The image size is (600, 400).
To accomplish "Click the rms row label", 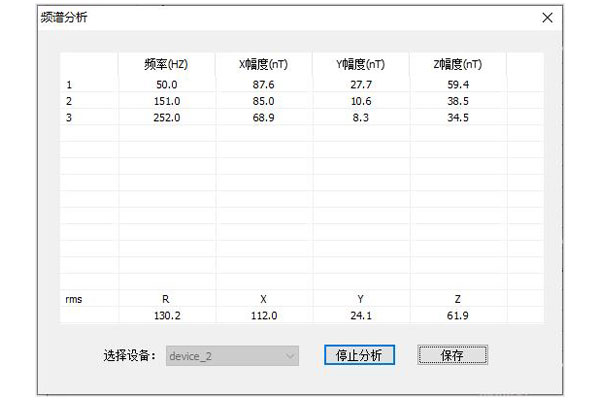I will pos(73,299).
